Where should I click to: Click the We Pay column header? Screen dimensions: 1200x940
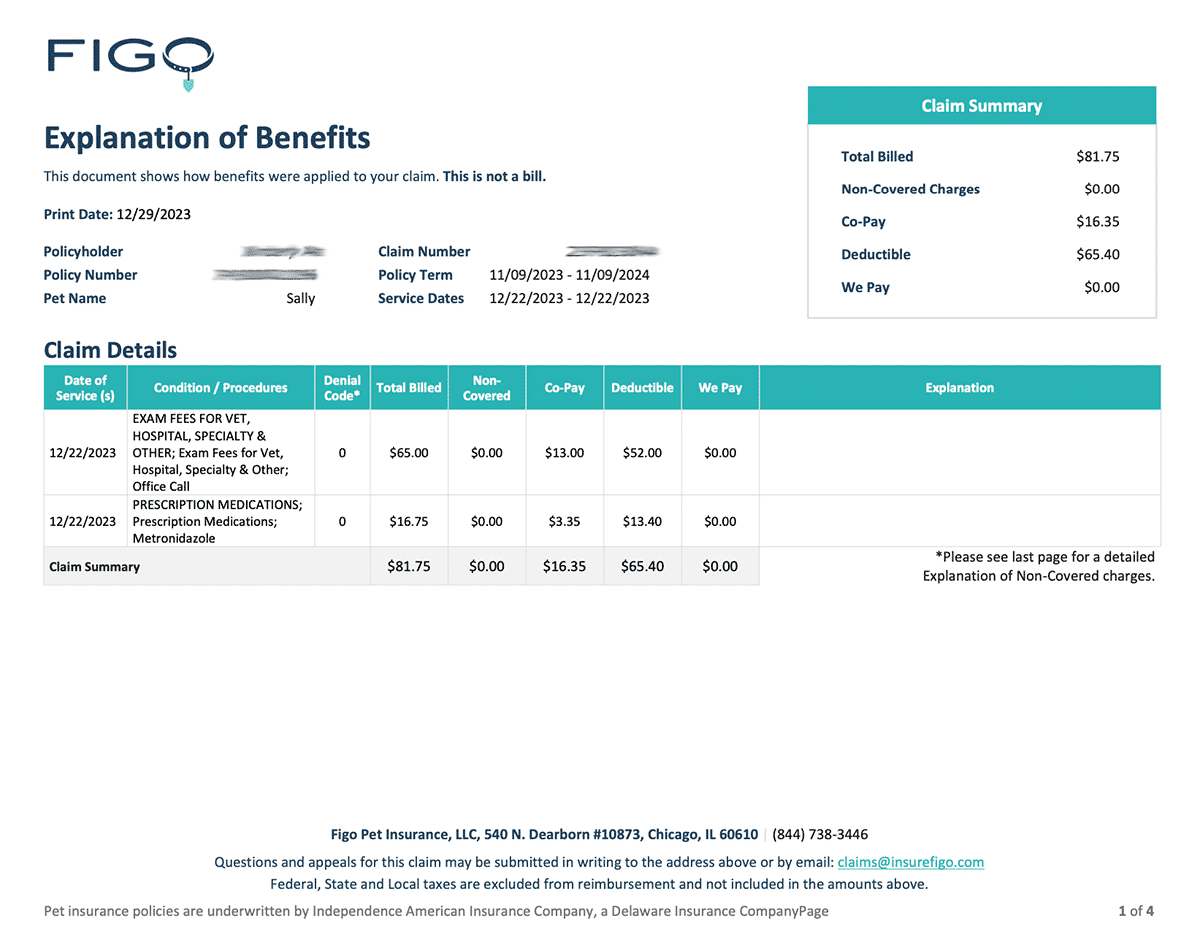pos(720,388)
